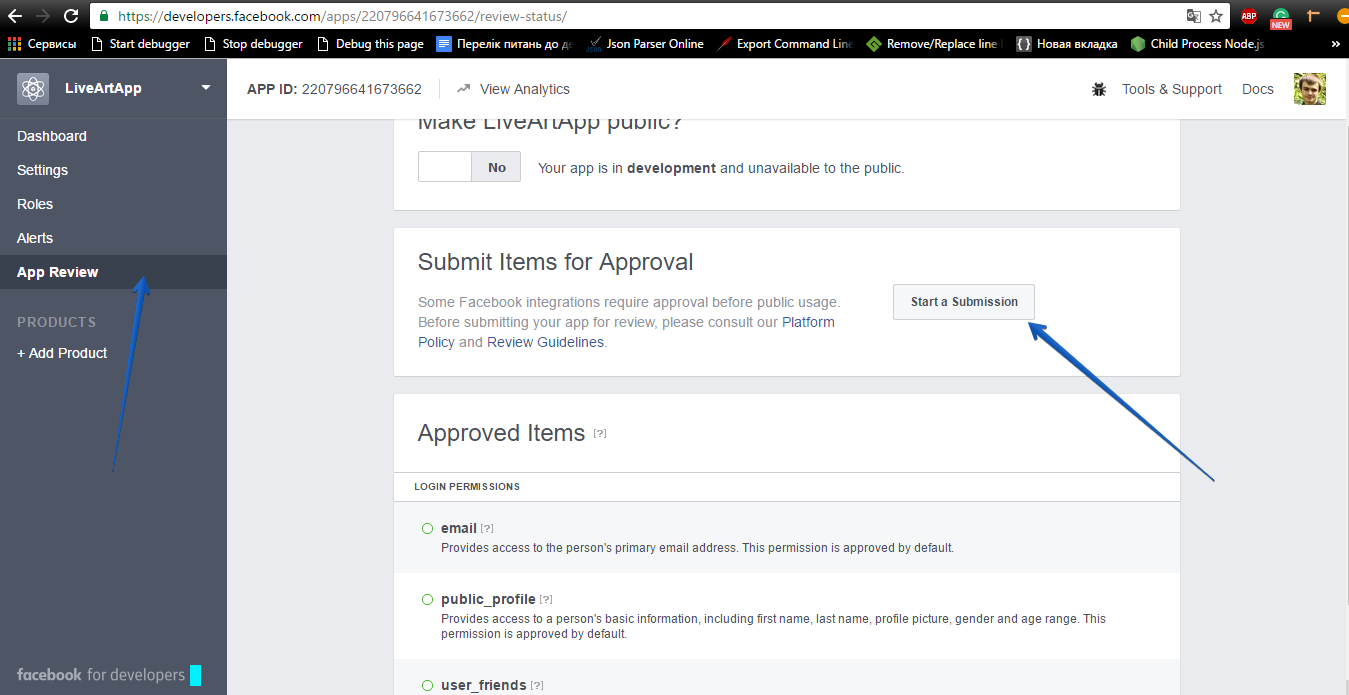Screen dimensions: 1349x695
Task: Click help icon next to user_friends
Action: pos(537,685)
